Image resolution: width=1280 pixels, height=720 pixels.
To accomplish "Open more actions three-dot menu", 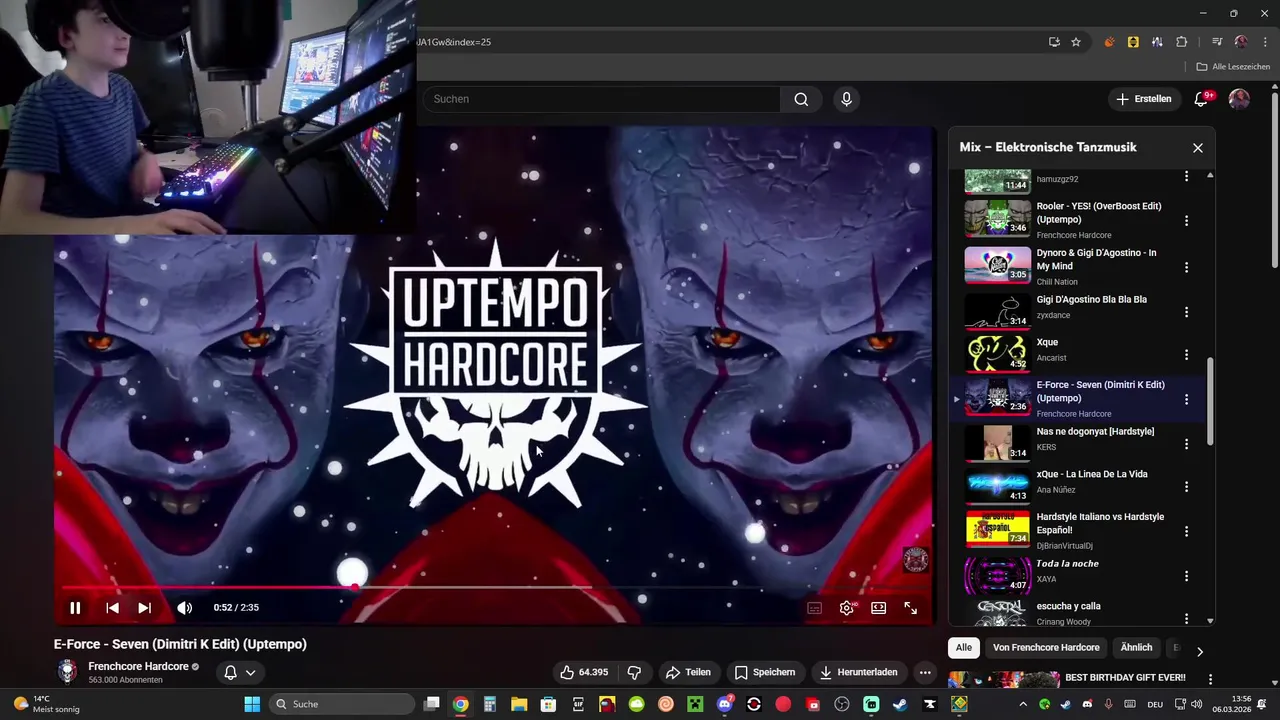I will 925,672.
